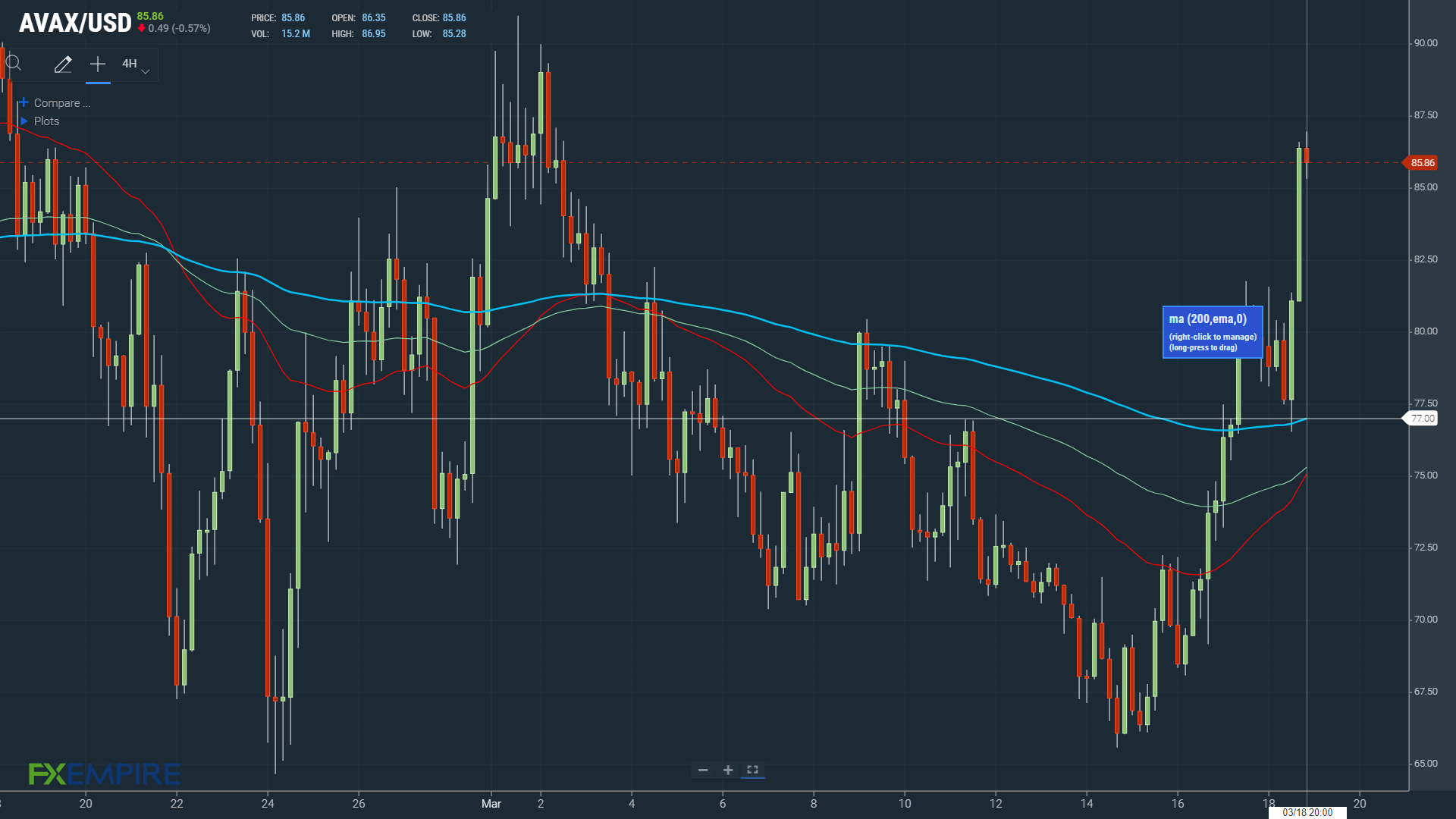Click the OPEN 86.35 value
This screenshot has width=1456, height=819.
click(x=374, y=18)
